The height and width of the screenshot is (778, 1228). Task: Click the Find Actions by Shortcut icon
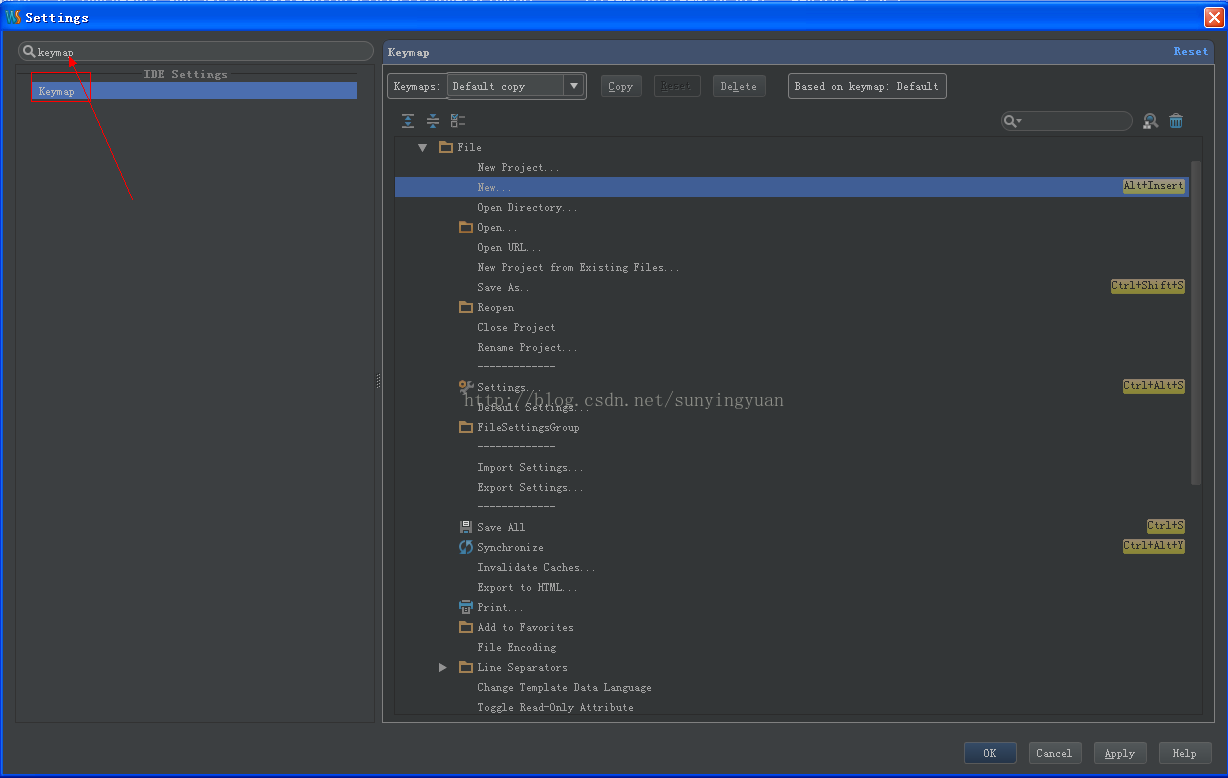click(x=1151, y=121)
